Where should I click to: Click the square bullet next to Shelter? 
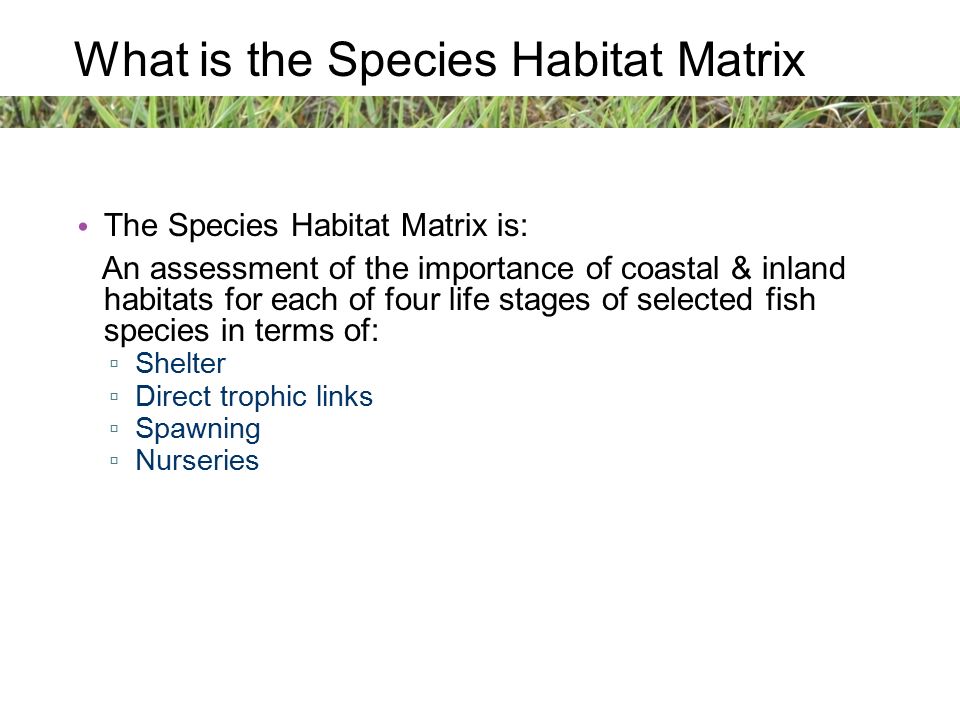(x=114, y=363)
